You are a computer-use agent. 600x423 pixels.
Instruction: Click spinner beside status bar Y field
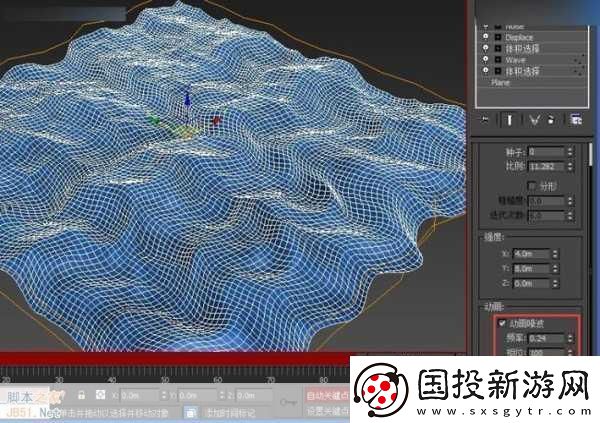tap(221, 395)
